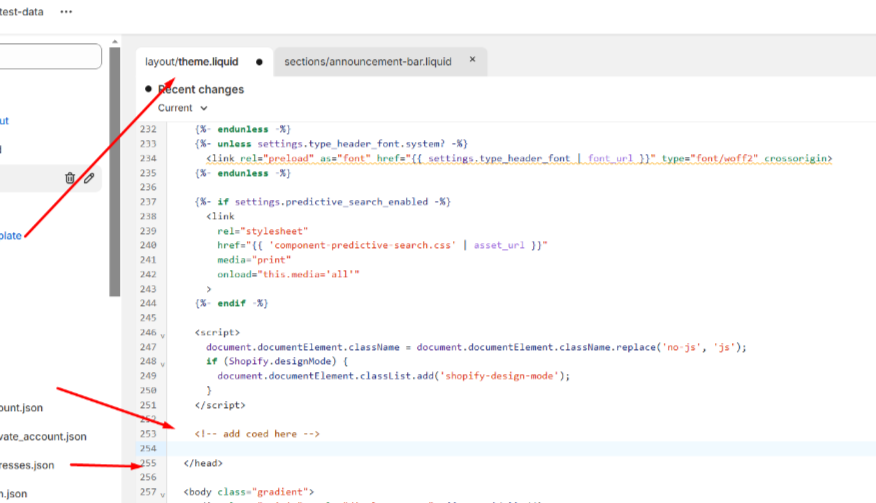The height and width of the screenshot is (503, 876).
Task: Click line number 234 in the gutter
Action: point(148,158)
